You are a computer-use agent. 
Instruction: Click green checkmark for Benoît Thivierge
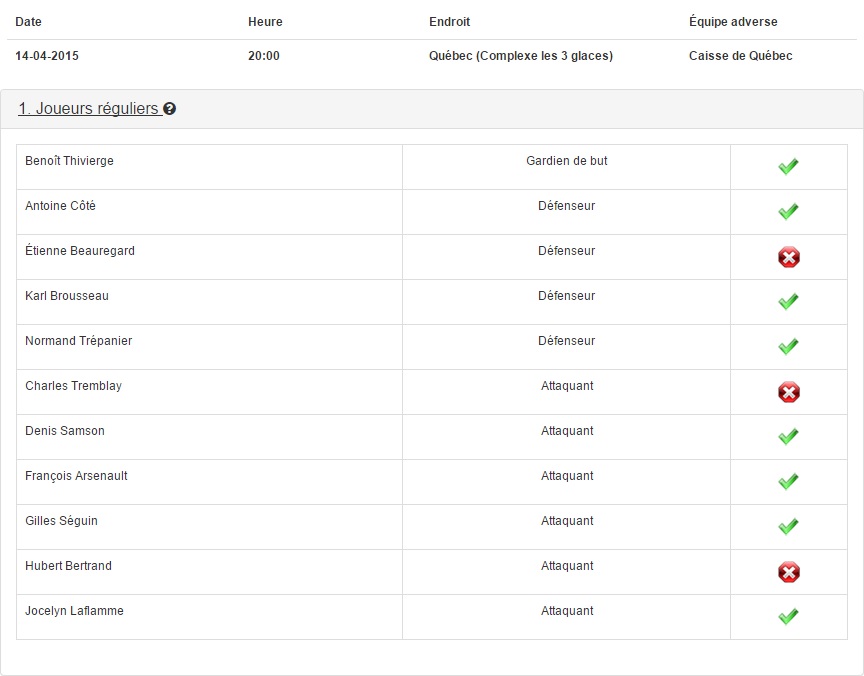(x=789, y=166)
